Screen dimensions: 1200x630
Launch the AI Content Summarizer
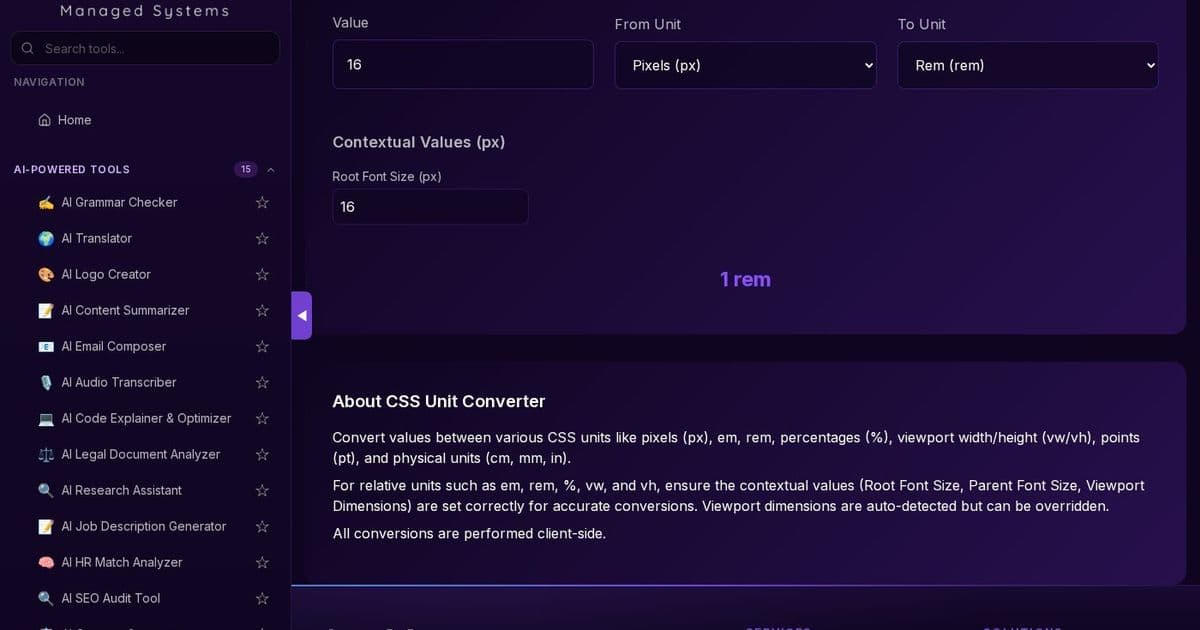point(125,310)
